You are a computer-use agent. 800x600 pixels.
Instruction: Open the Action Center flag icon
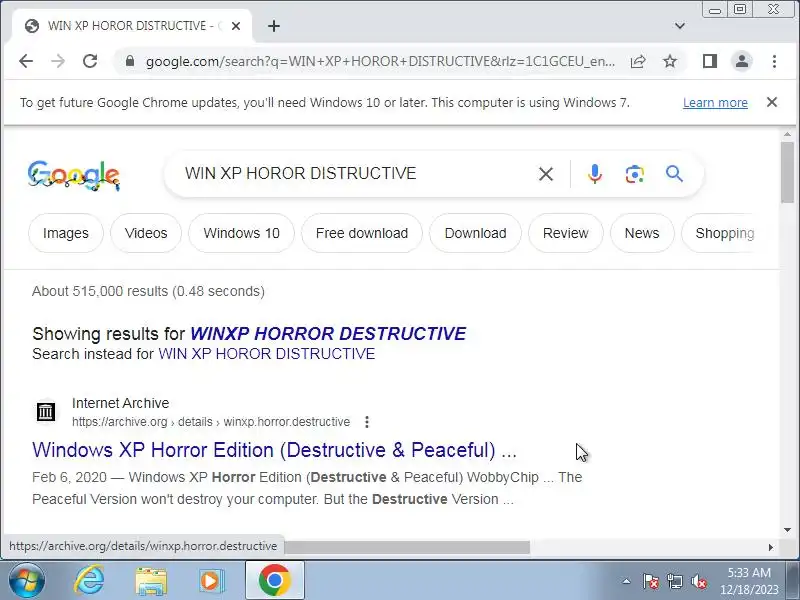coord(650,581)
